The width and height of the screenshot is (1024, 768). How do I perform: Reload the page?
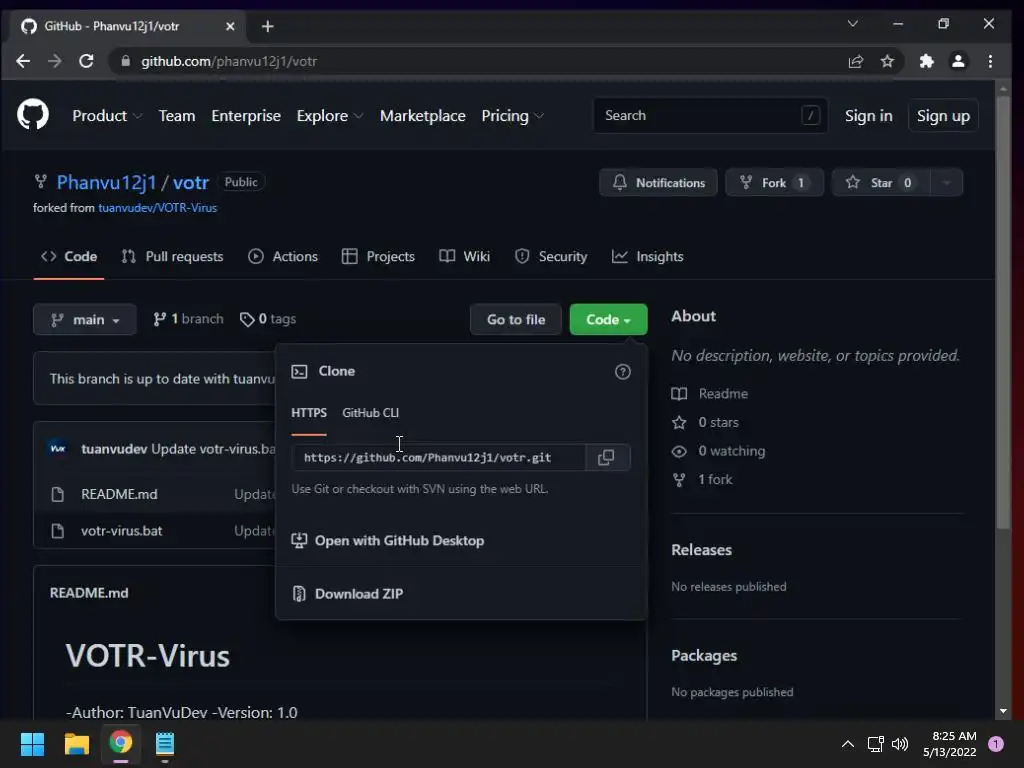click(86, 61)
